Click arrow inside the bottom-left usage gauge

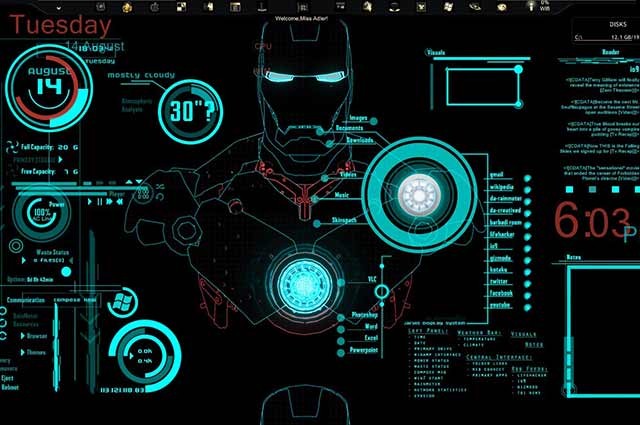tap(131, 356)
